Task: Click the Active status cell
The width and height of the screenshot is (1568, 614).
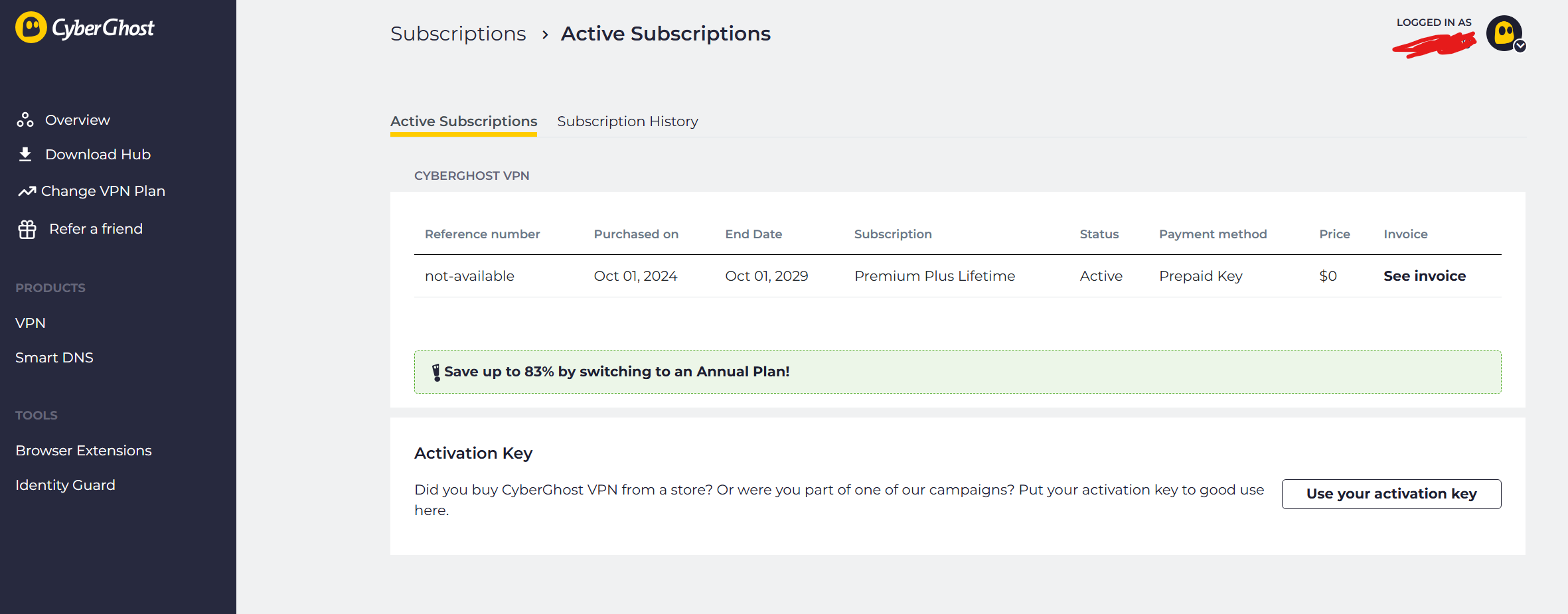Action: 1101,276
